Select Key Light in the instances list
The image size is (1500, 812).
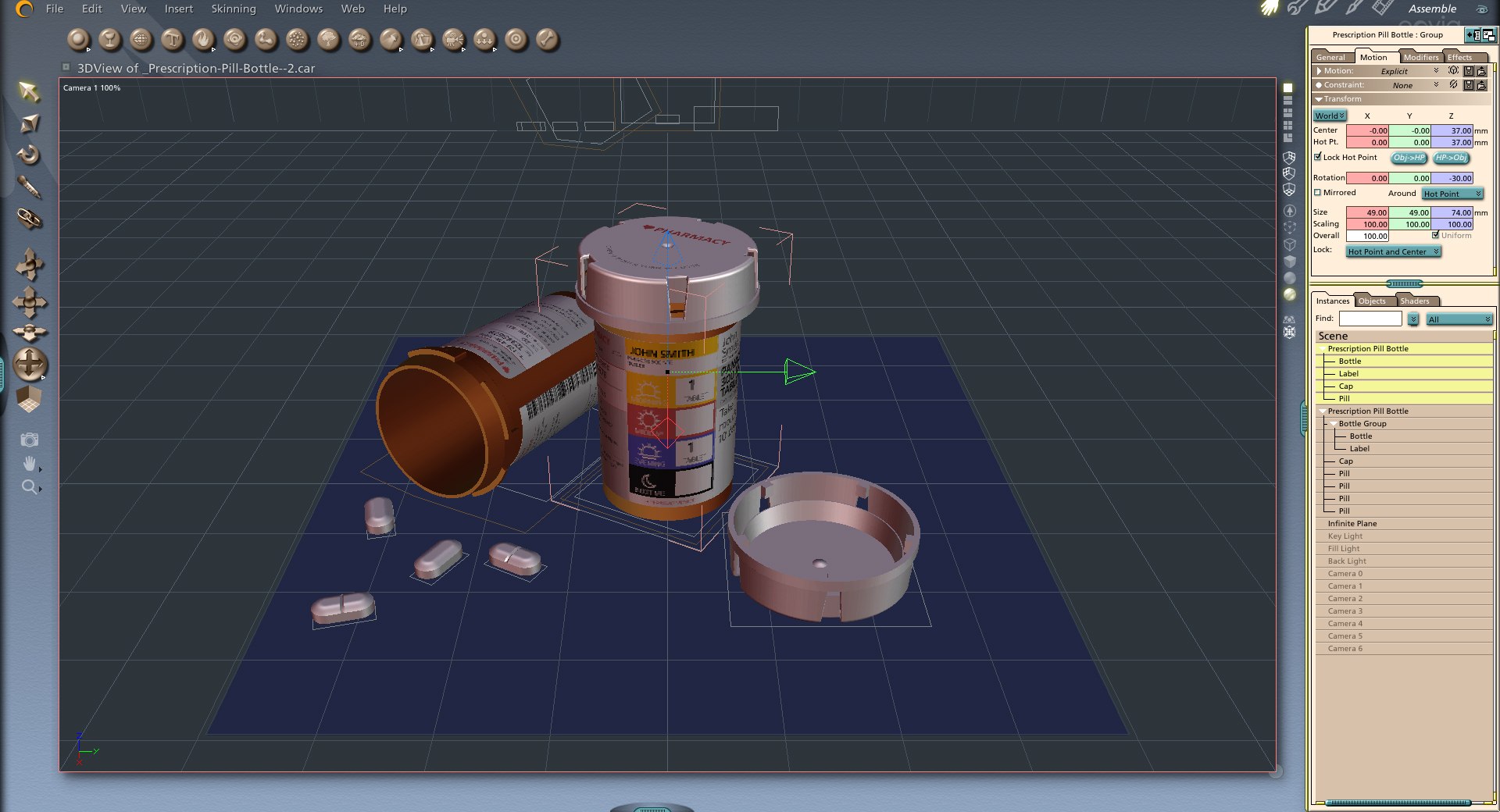pos(1405,536)
